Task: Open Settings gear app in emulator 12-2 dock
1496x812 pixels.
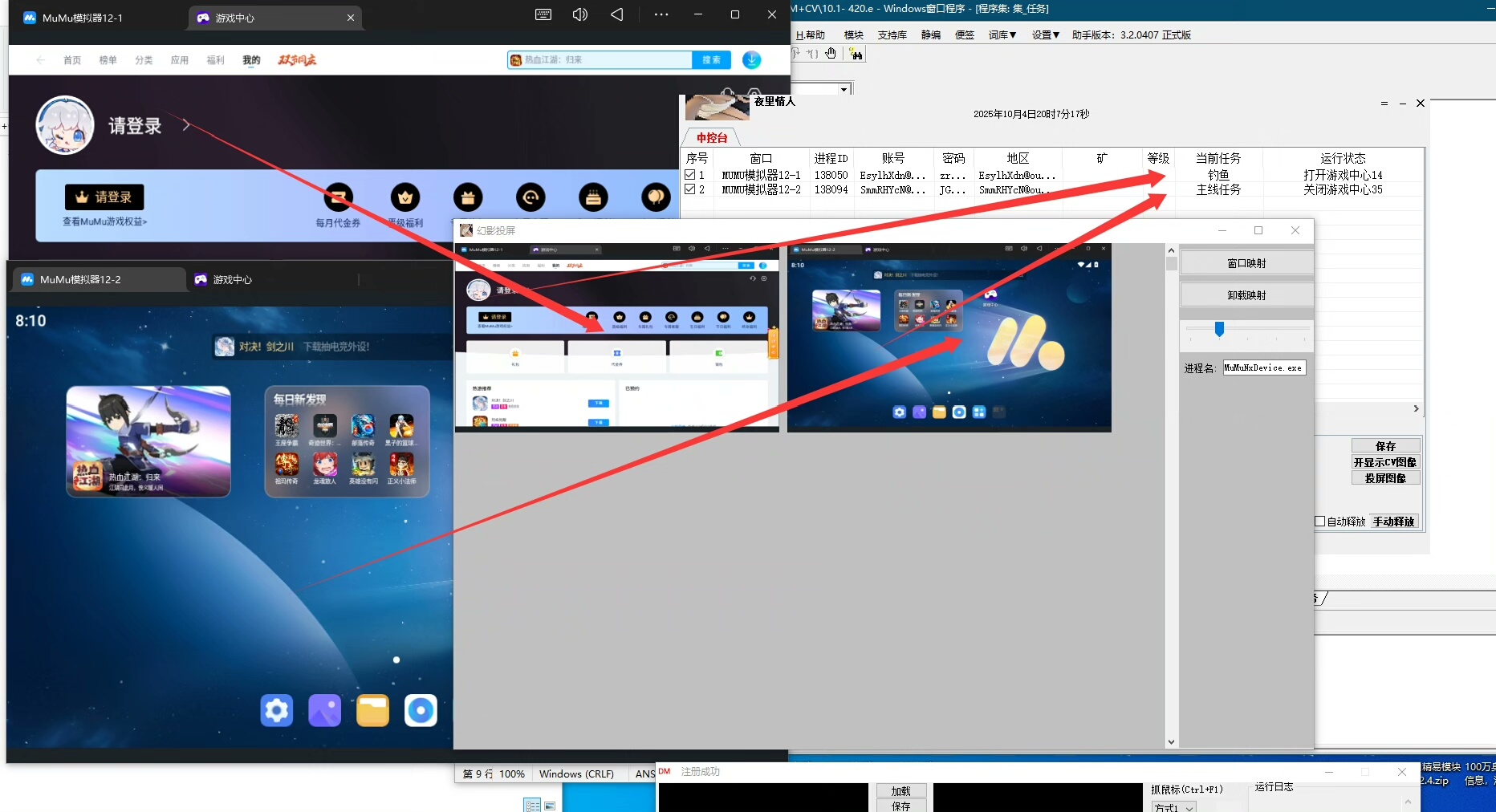Action: pyautogui.click(x=277, y=710)
